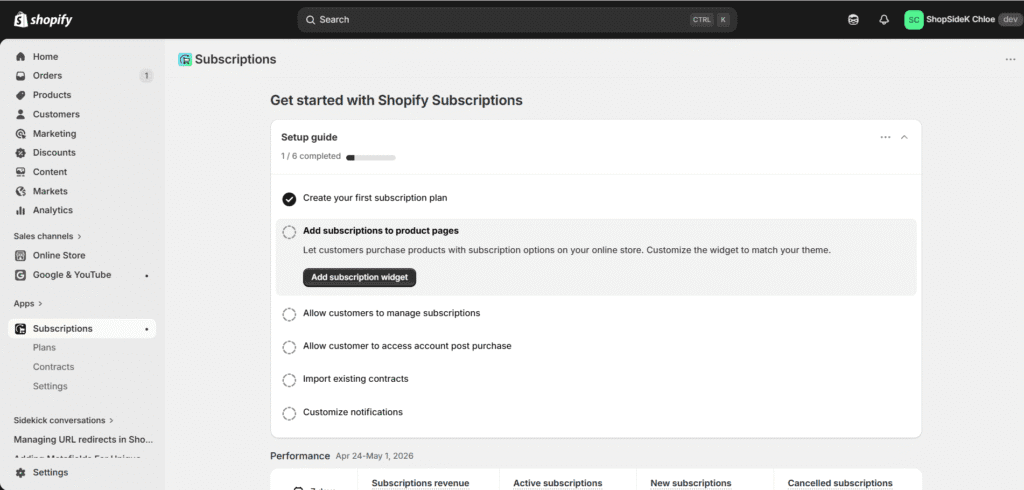Click the Analytics bar chart icon

pos(20,210)
